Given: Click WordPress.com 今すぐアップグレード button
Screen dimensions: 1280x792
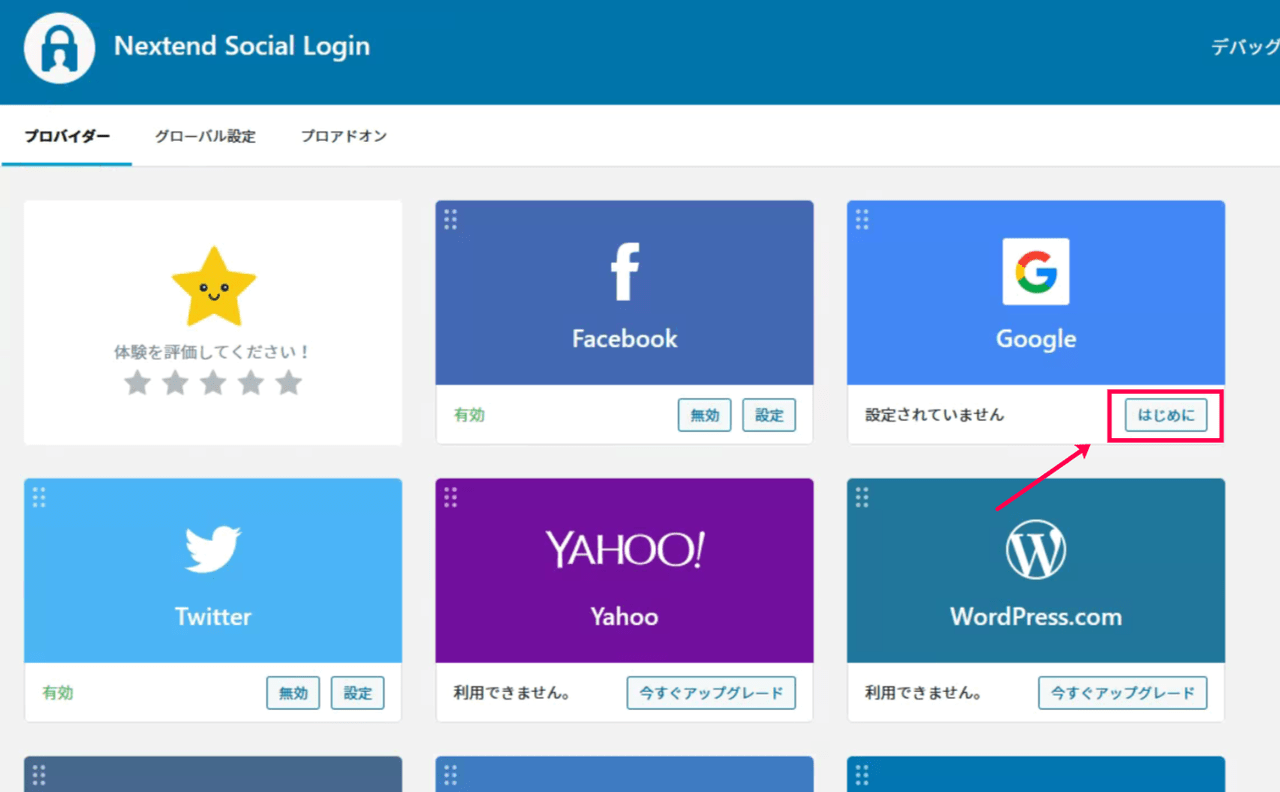Looking at the screenshot, I should click(x=1123, y=693).
